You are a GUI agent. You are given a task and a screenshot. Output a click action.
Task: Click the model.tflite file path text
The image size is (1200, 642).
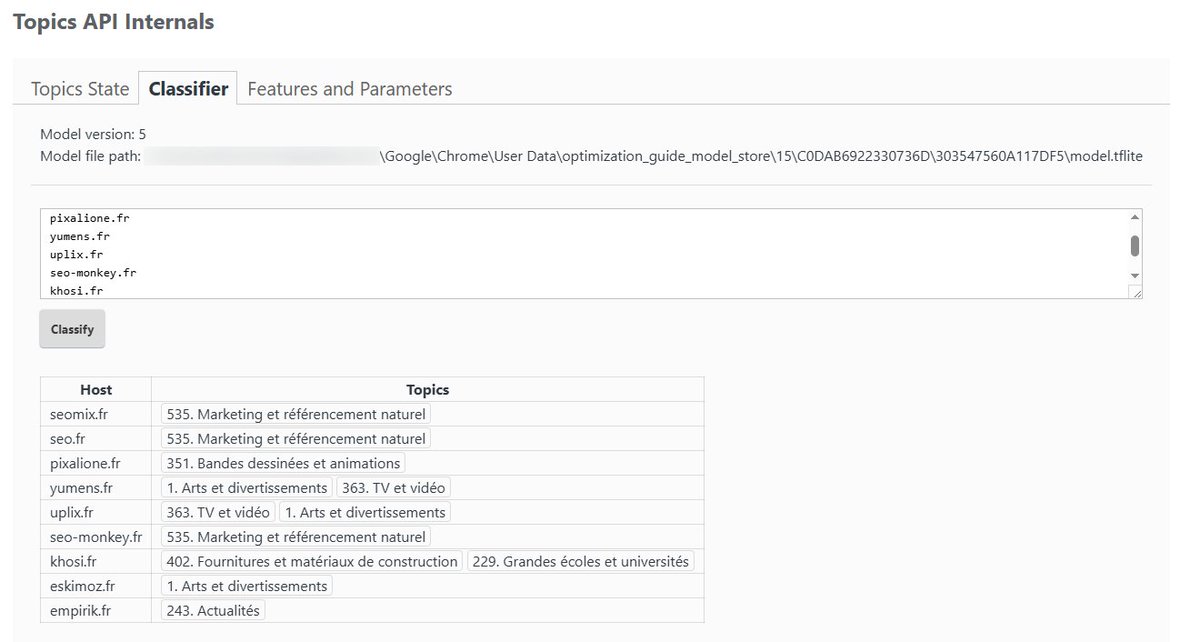[590, 156]
